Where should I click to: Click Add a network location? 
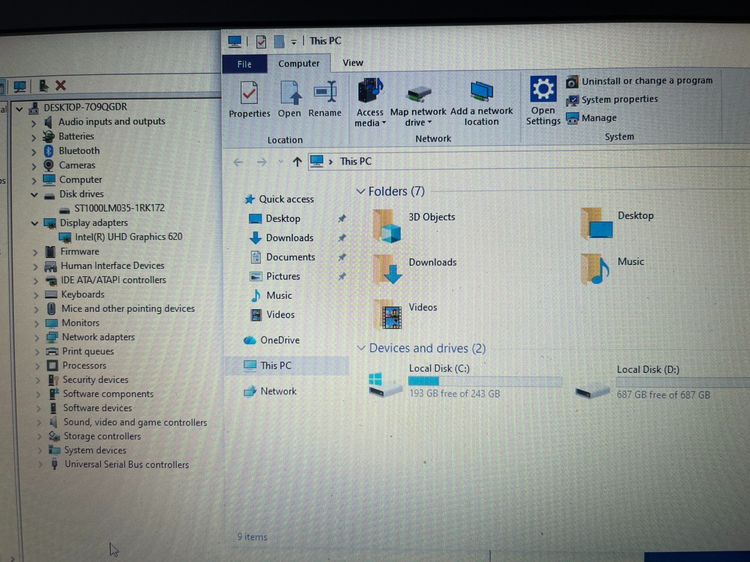point(481,104)
